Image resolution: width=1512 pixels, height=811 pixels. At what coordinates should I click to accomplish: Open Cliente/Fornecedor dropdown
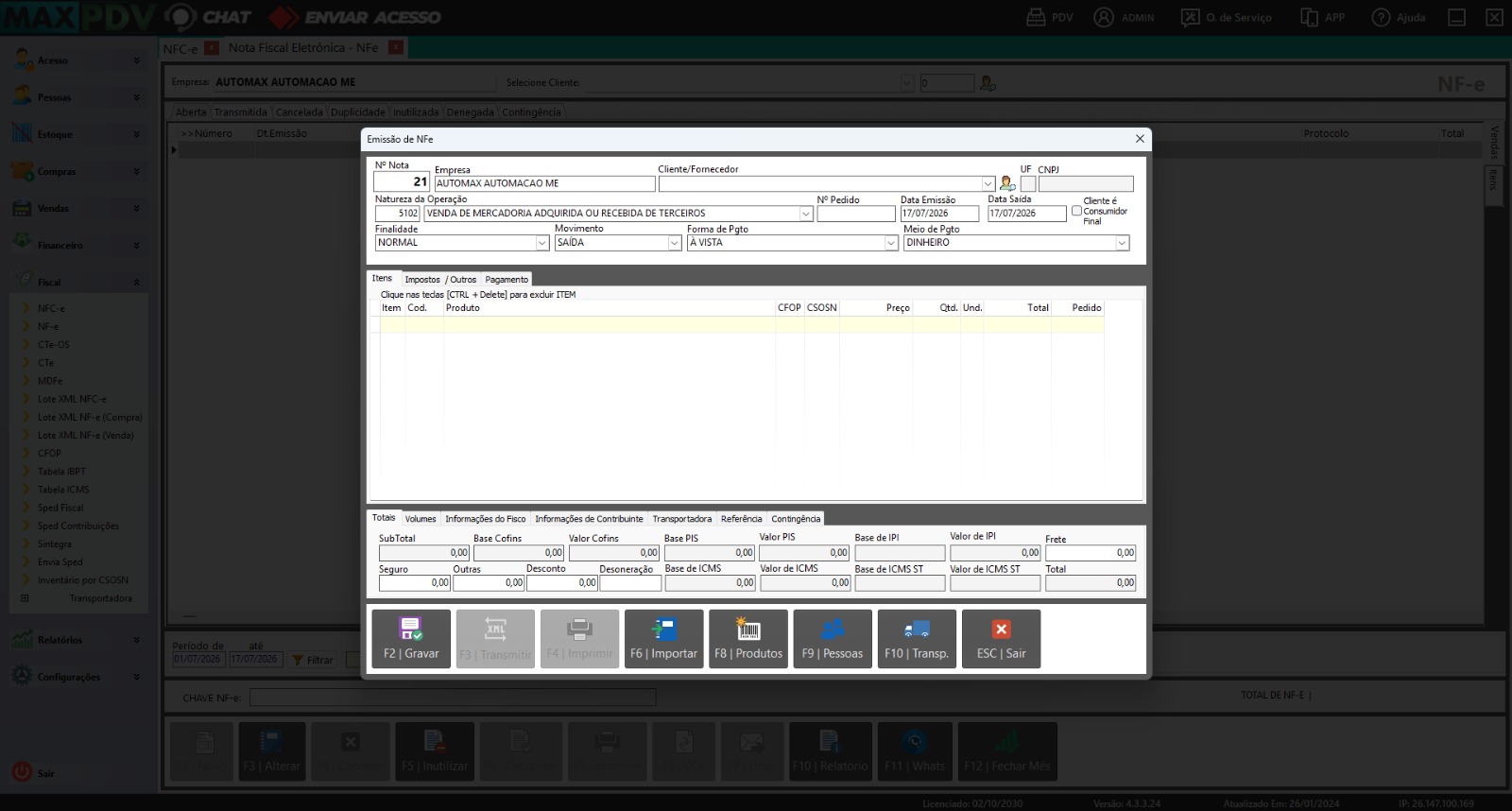pos(988,184)
